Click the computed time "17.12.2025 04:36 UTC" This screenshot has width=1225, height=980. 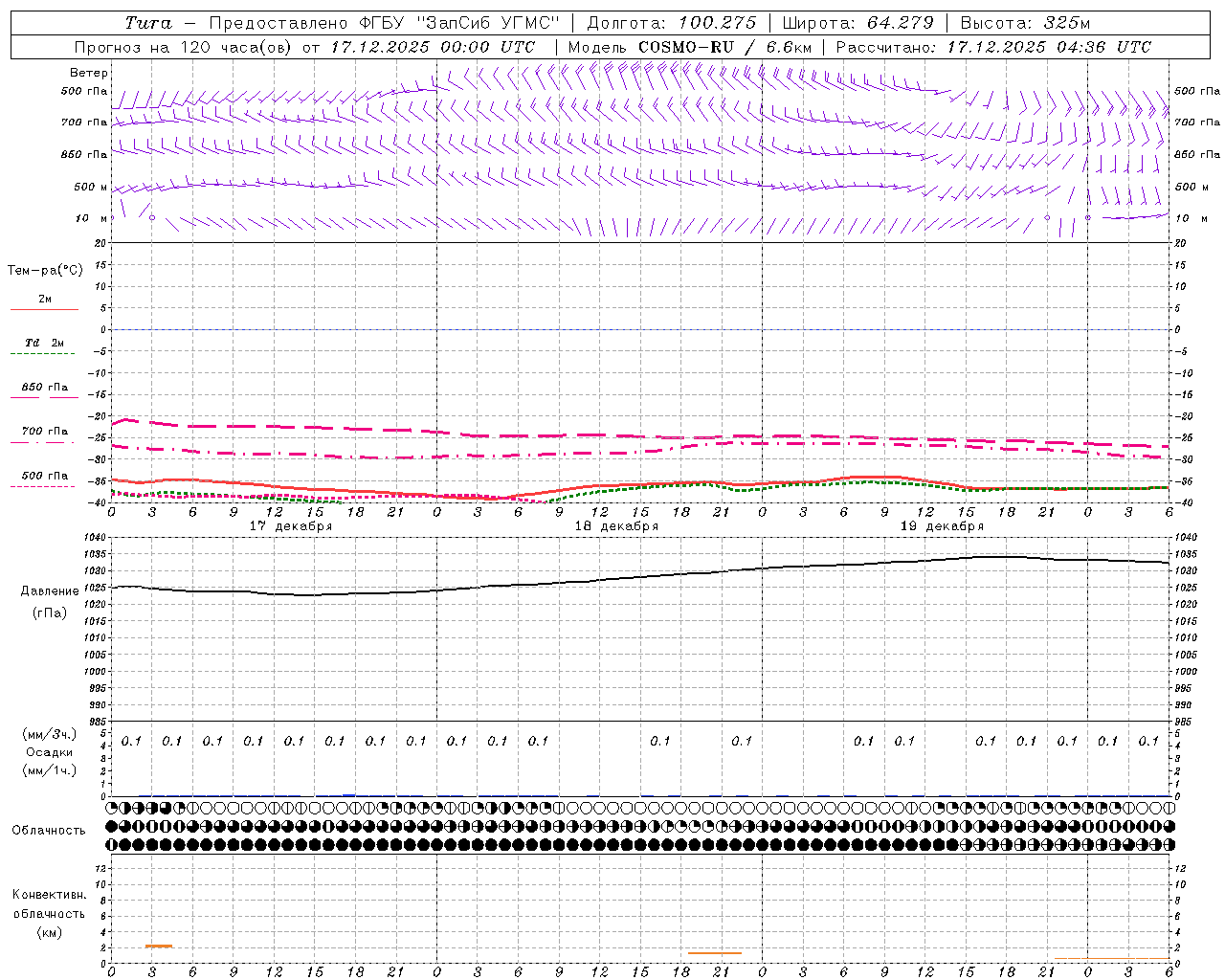[x=1049, y=47]
